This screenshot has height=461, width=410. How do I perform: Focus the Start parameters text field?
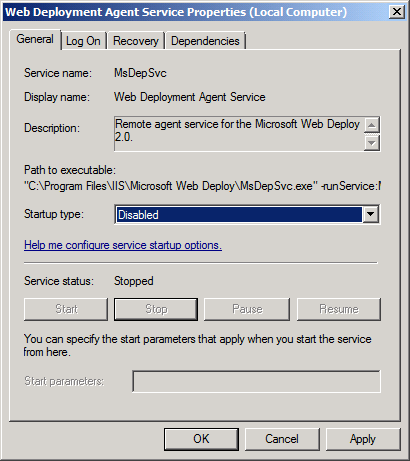(x=256, y=381)
